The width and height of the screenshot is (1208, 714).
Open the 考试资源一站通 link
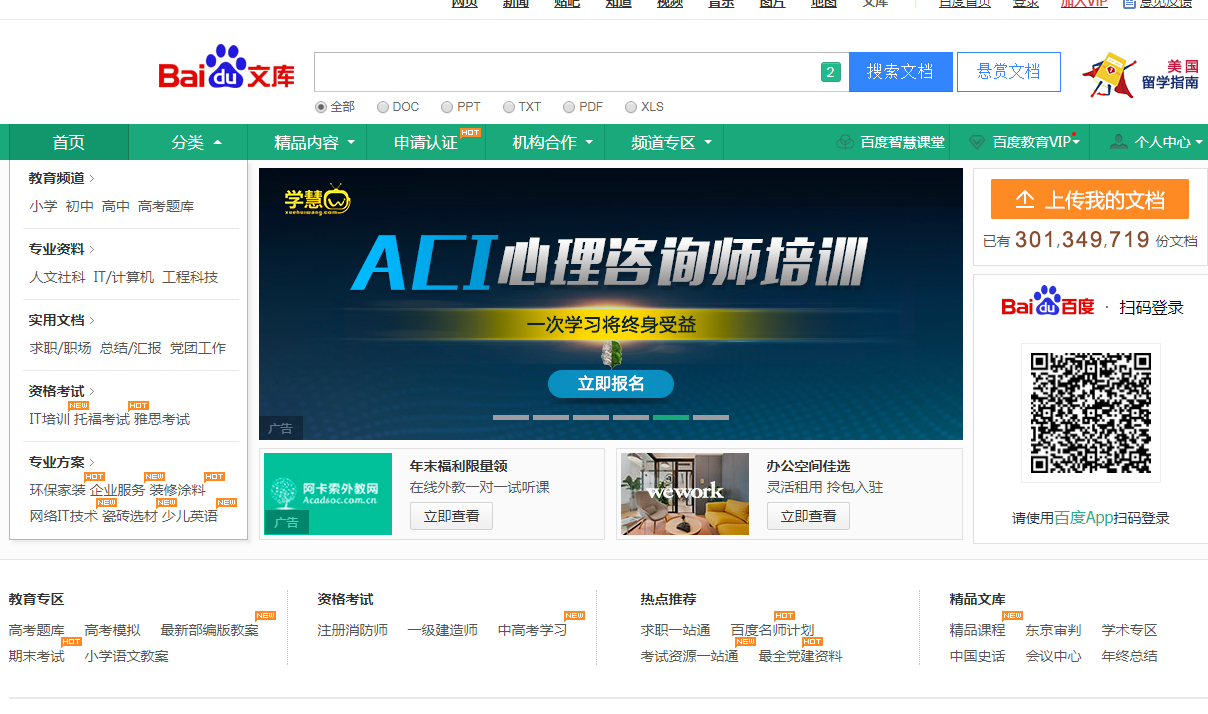(x=690, y=656)
